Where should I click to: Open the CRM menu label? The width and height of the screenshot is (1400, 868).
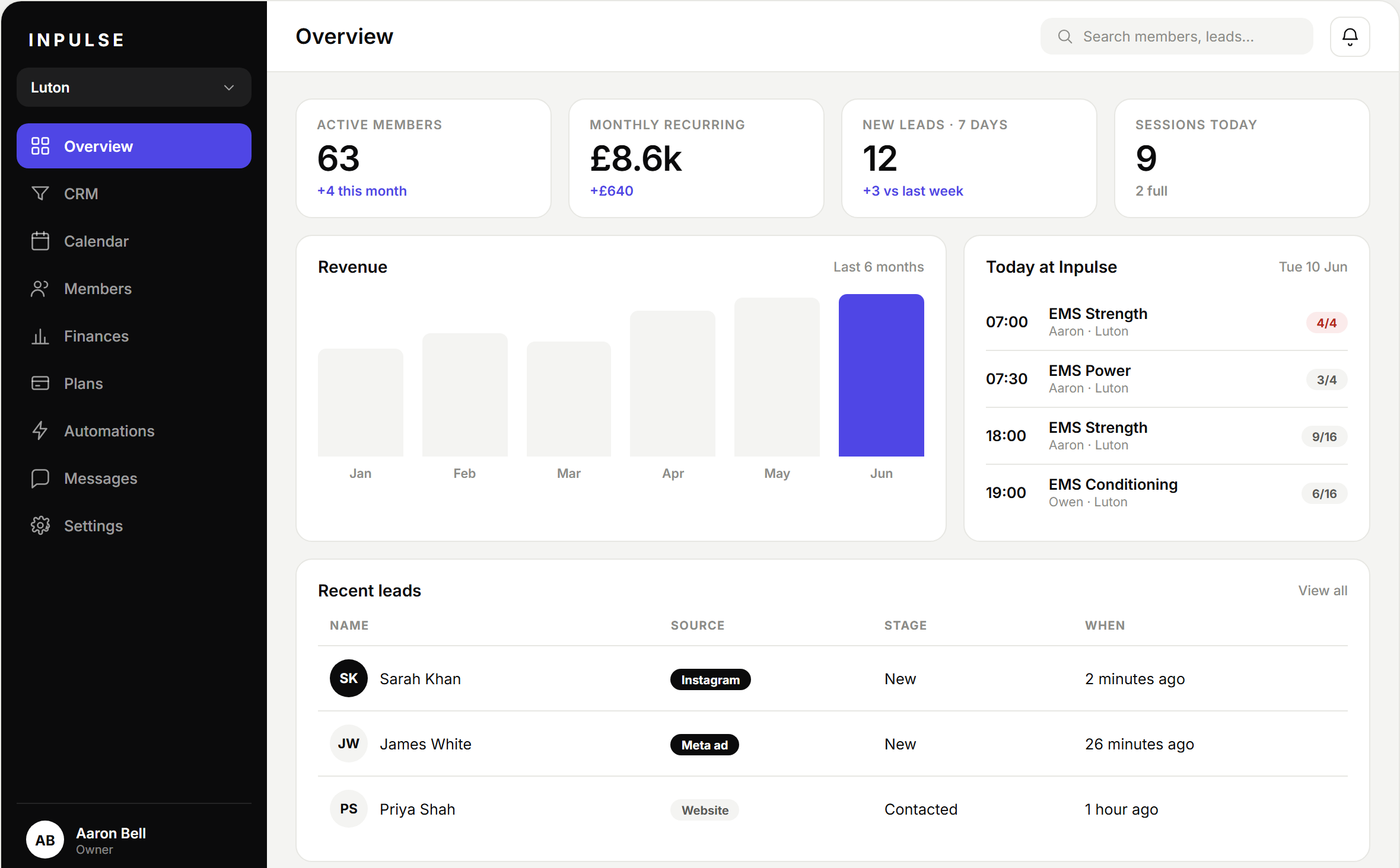[81, 194]
